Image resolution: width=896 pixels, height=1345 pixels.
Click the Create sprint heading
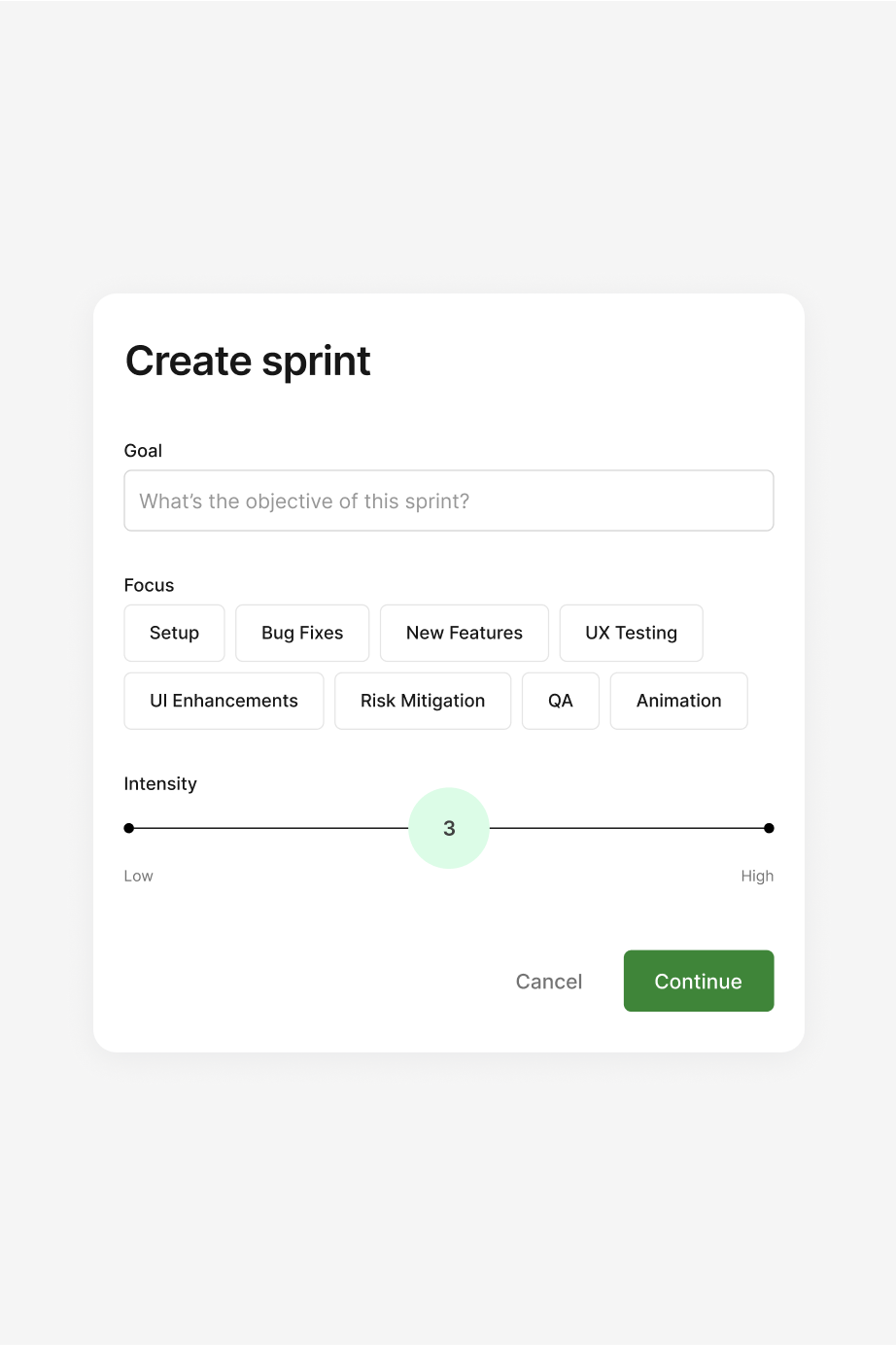(248, 362)
